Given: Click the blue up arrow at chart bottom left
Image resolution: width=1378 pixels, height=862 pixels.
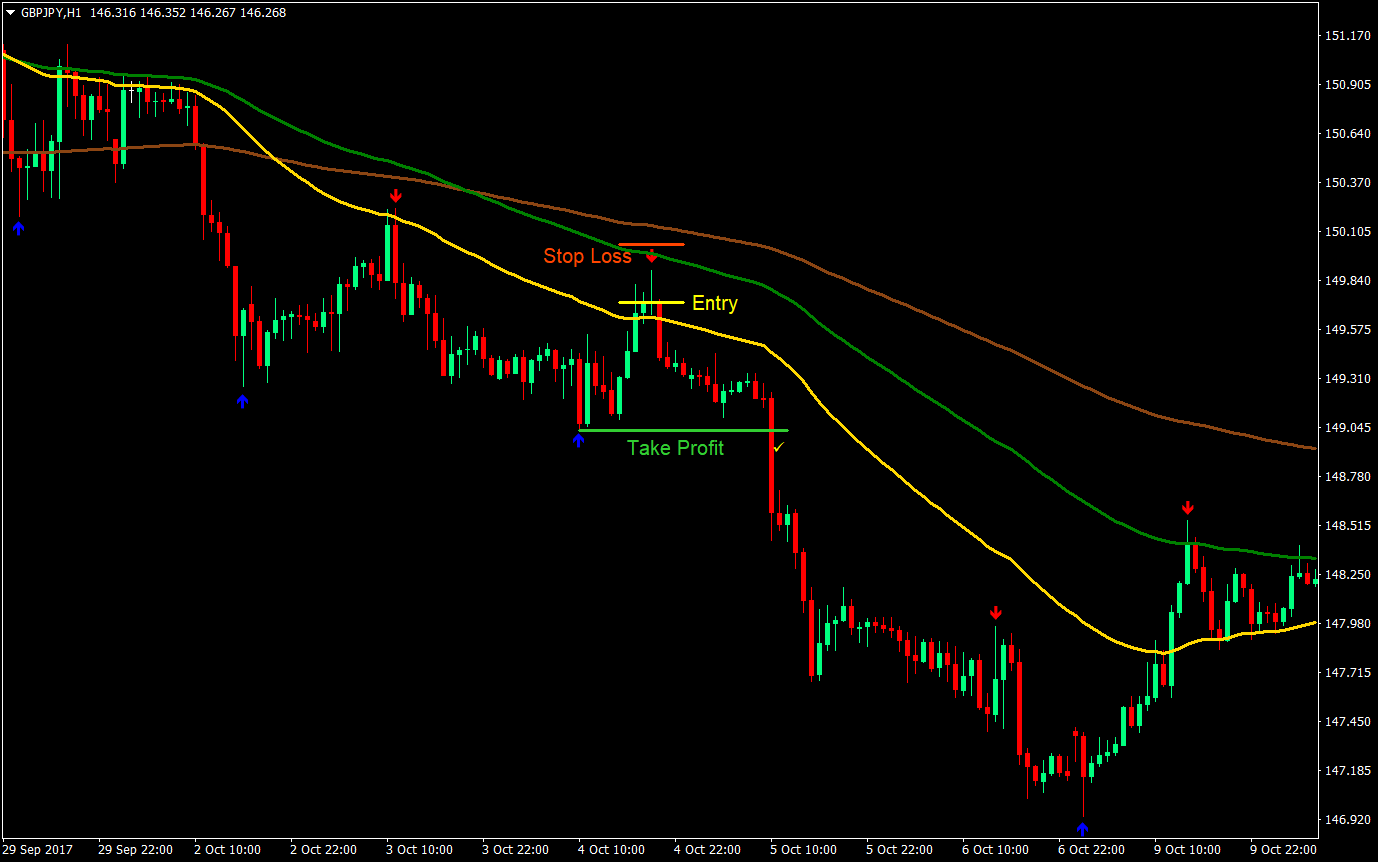Looking at the screenshot, I should (19, 228).
